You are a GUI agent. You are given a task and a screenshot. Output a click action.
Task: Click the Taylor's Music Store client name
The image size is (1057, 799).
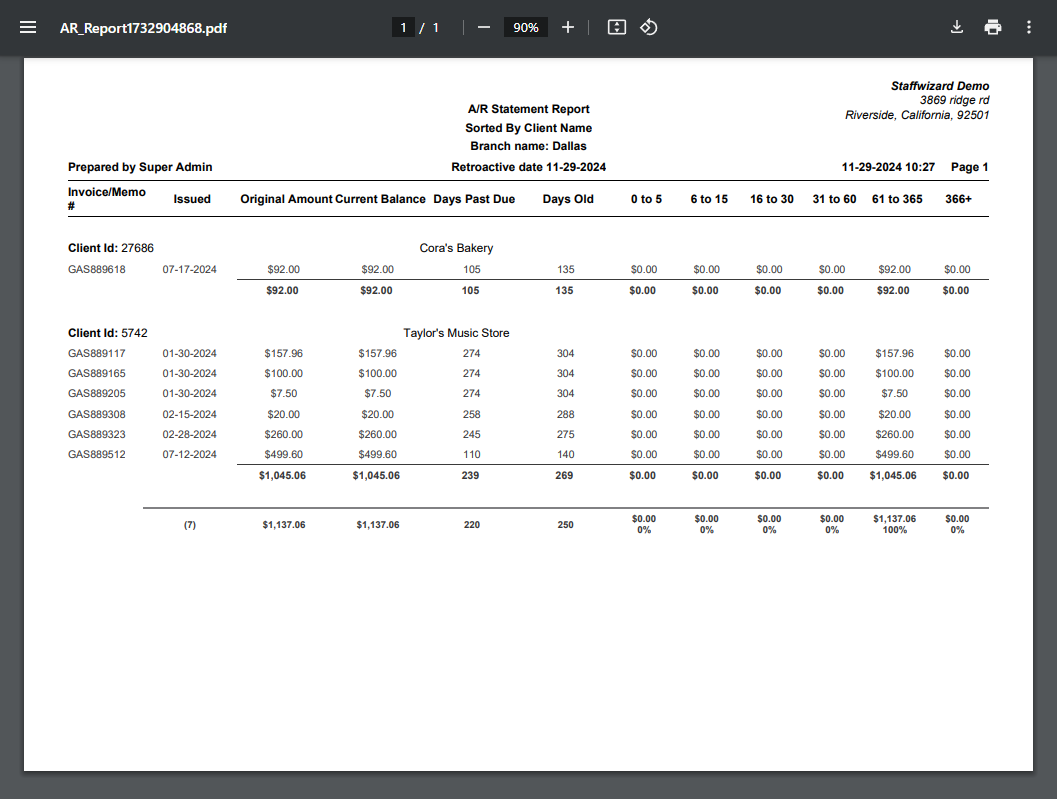(x=456, y=333)
